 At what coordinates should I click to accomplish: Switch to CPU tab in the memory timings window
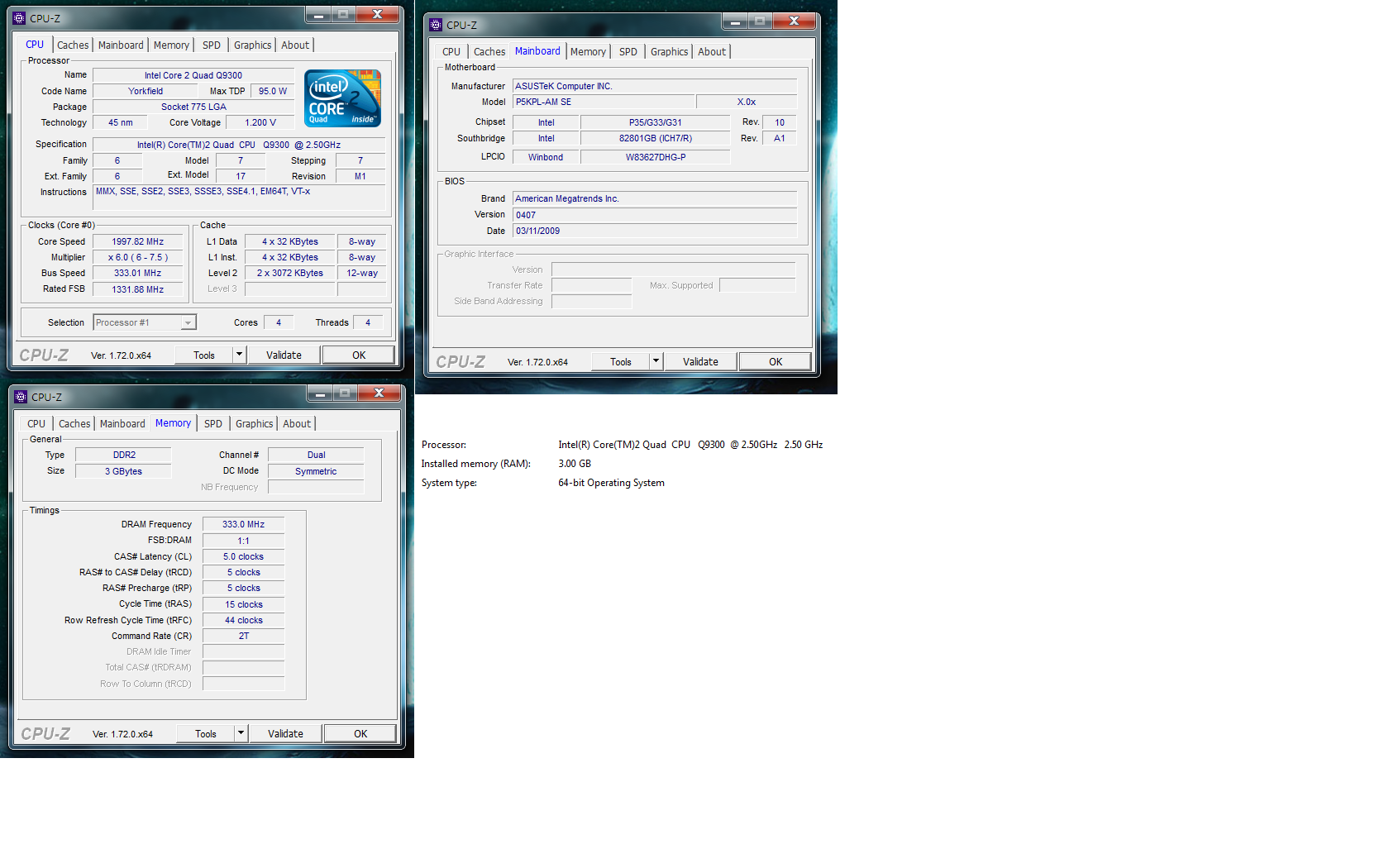click(x=36, y=424)
